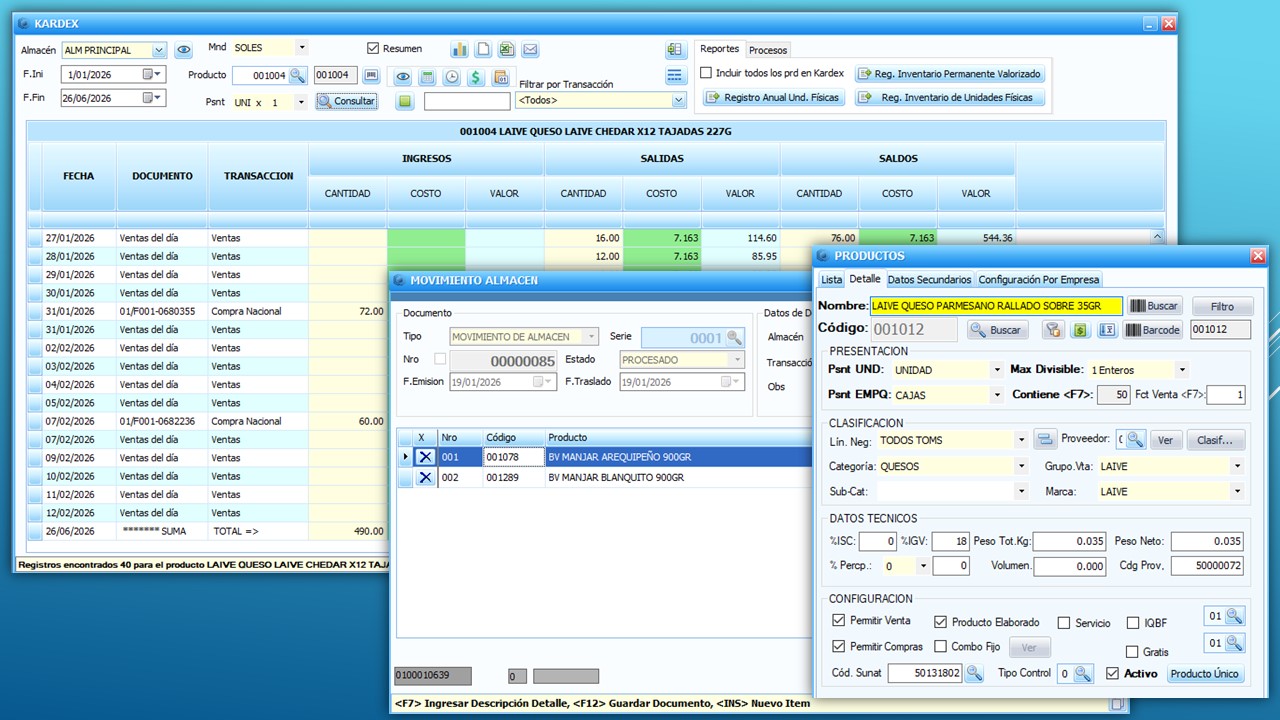This screenshot has height=720, width=1280.
Task: Click blank document icon beside bar chart
Action: coord(483,49)
